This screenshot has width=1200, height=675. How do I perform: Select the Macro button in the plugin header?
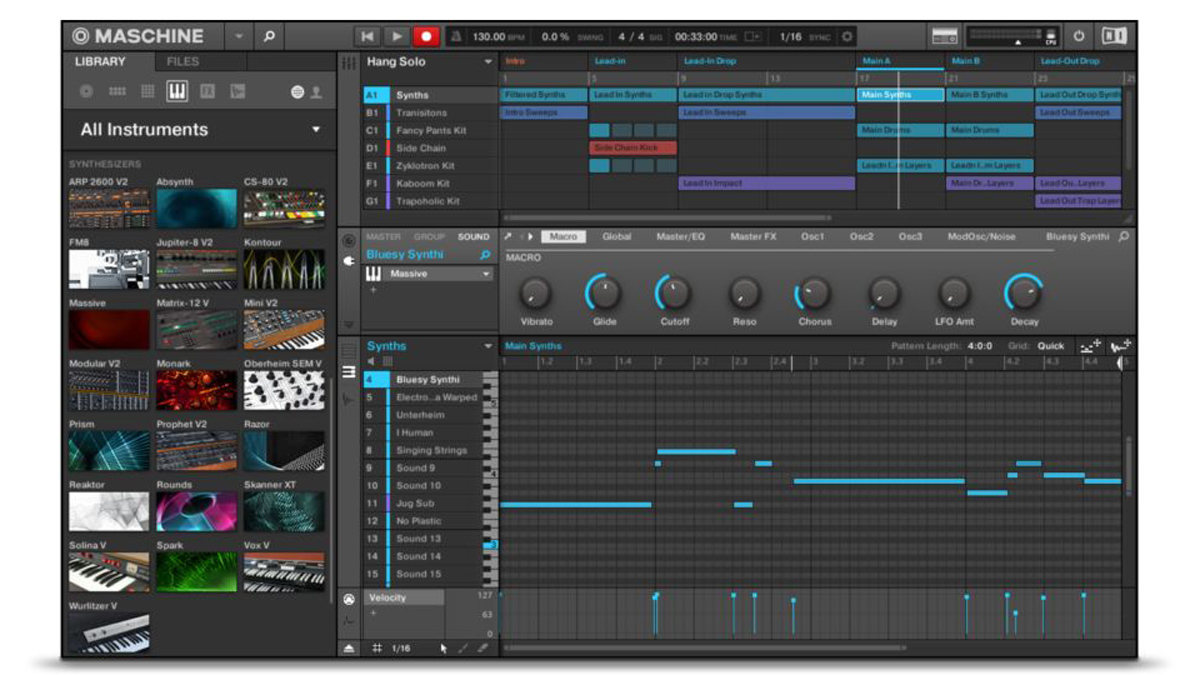[564, 238]
